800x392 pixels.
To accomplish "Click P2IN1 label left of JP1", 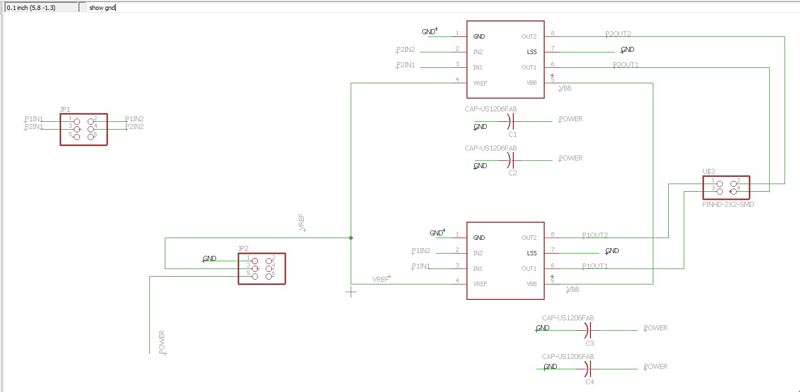I will 34,126.
